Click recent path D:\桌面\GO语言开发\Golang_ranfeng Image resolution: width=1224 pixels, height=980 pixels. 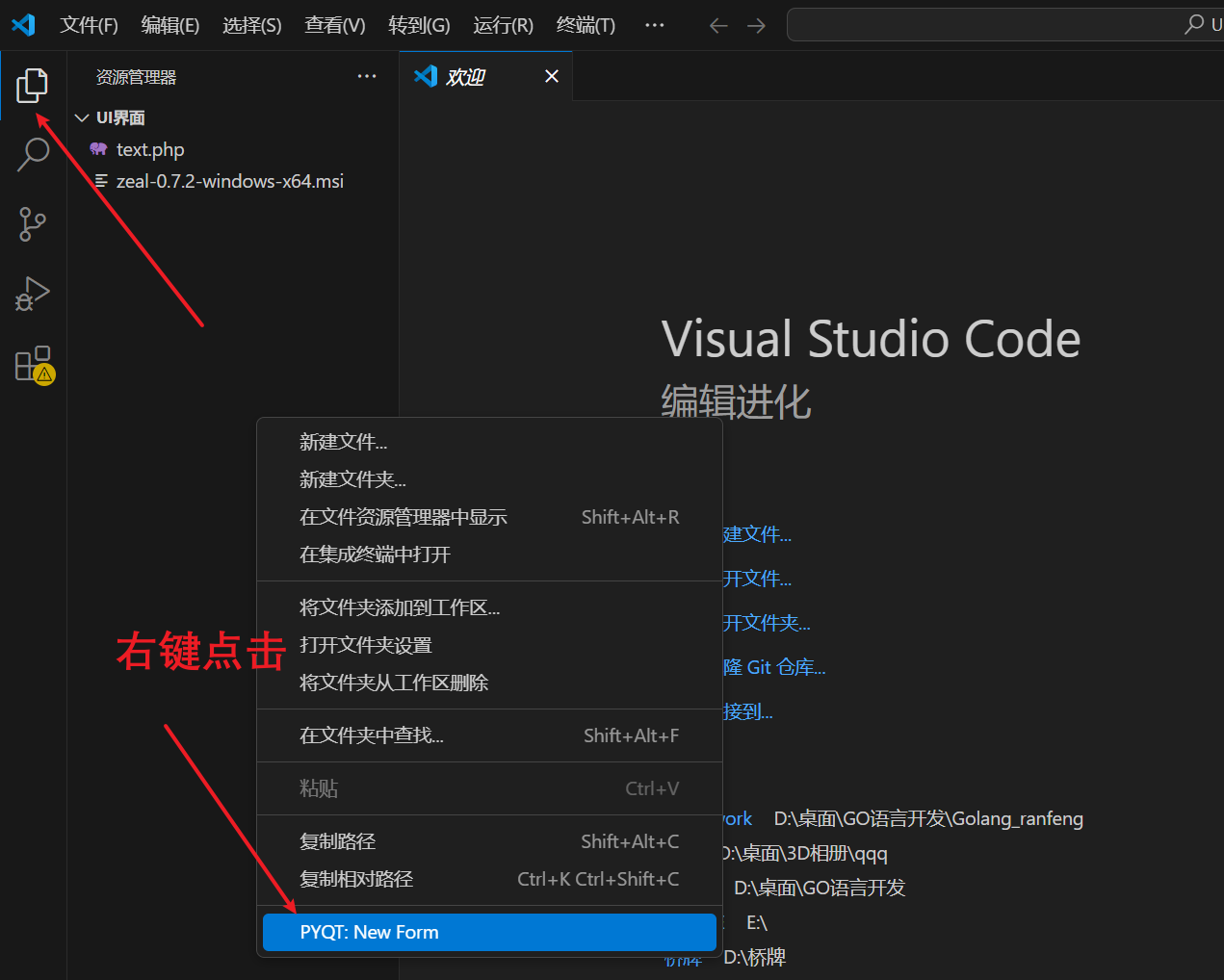pos(928,818)
